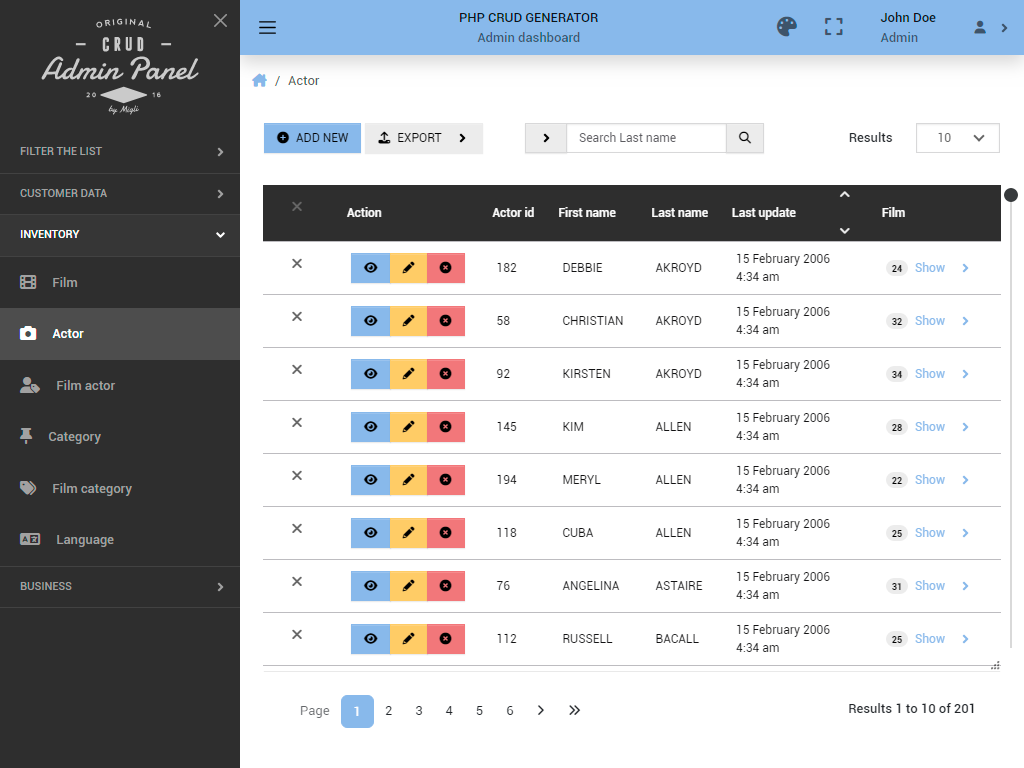Enter fullscreen using the expand icon
The width and height of the screenshot is (1024, 768).
tap(833, 27)
